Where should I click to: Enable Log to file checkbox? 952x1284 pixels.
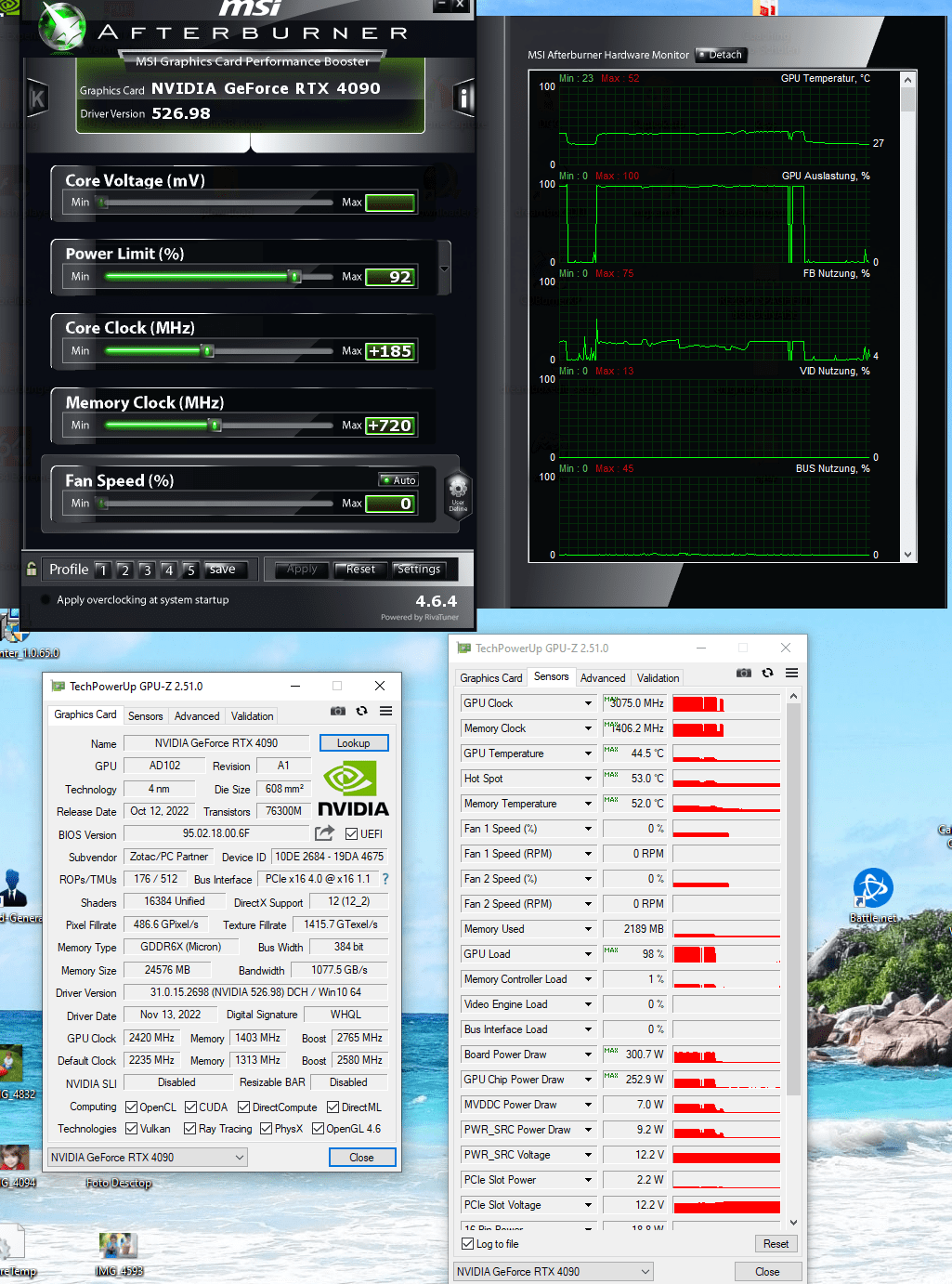click(x=468, y=1244)
